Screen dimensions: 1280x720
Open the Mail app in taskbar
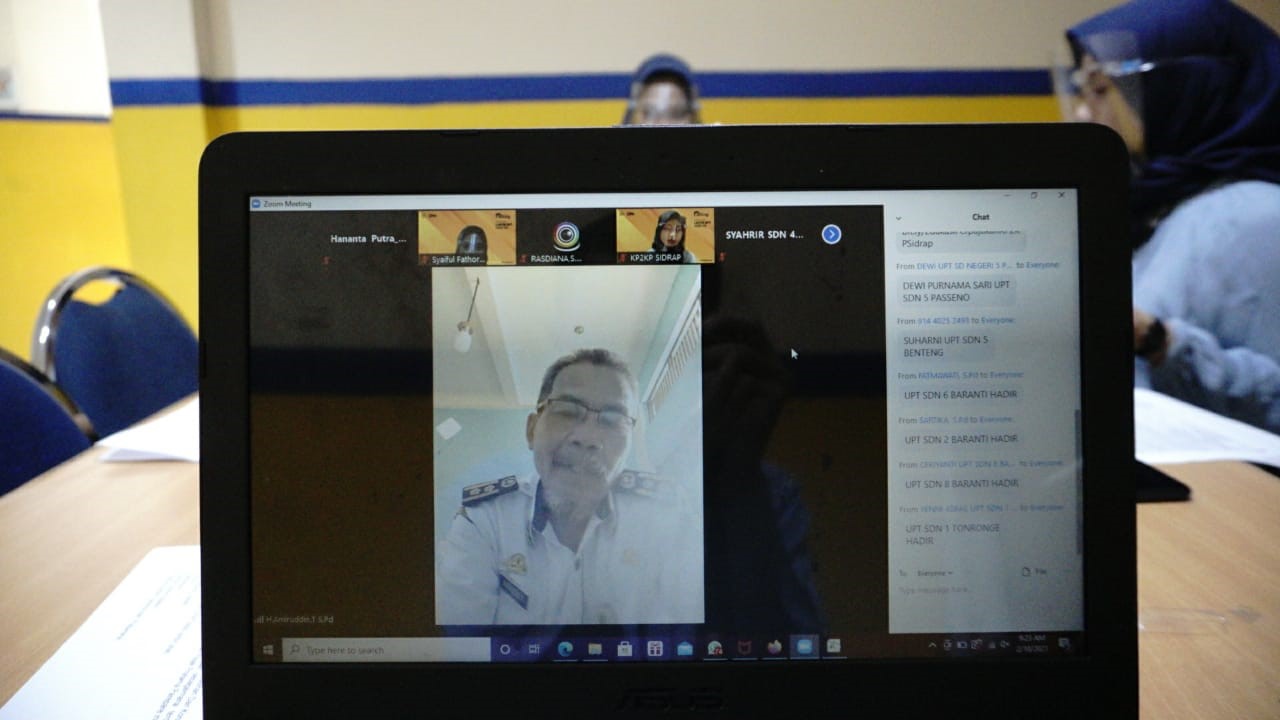(x=685, y=648)
